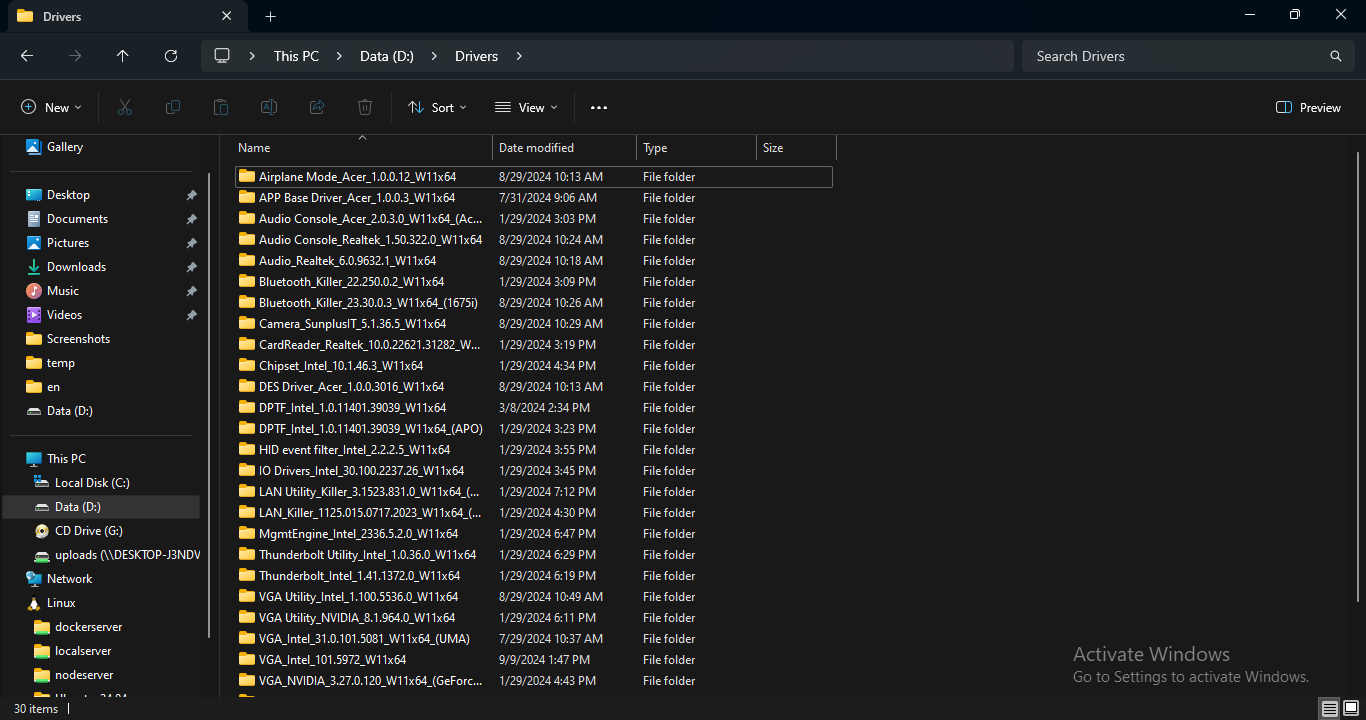Switch to large thumbnails view icon in status bar
Viewport: 1366px width, 720px height.
1351,709
